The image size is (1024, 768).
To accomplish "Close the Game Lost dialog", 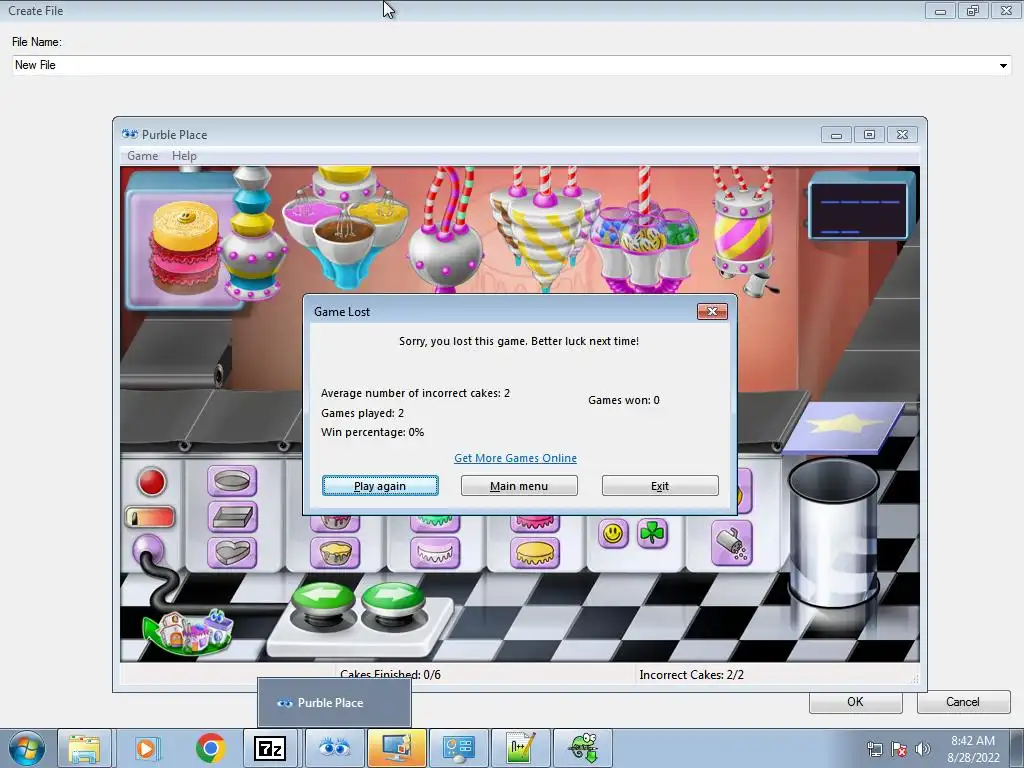I will pos(712,312).
